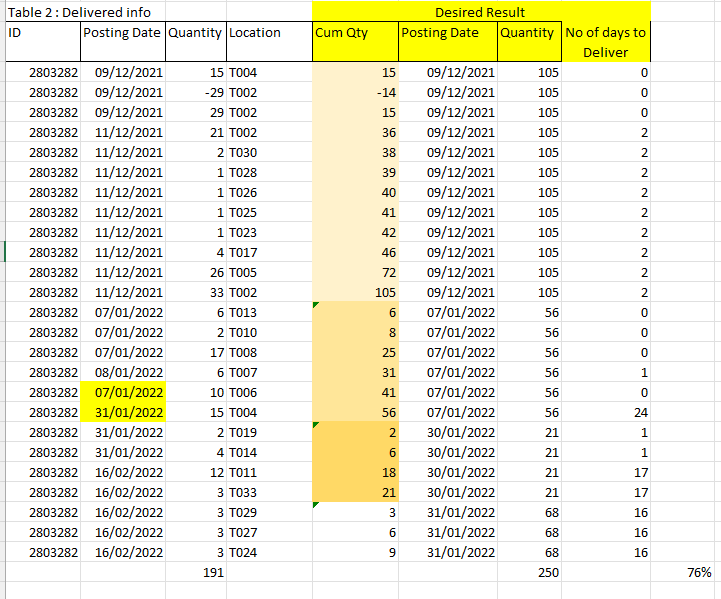Click the 'Cum Qty' yellow header cell
This screenshot has width=721, height=599.
pyautogui.click(x=355, y=41)
